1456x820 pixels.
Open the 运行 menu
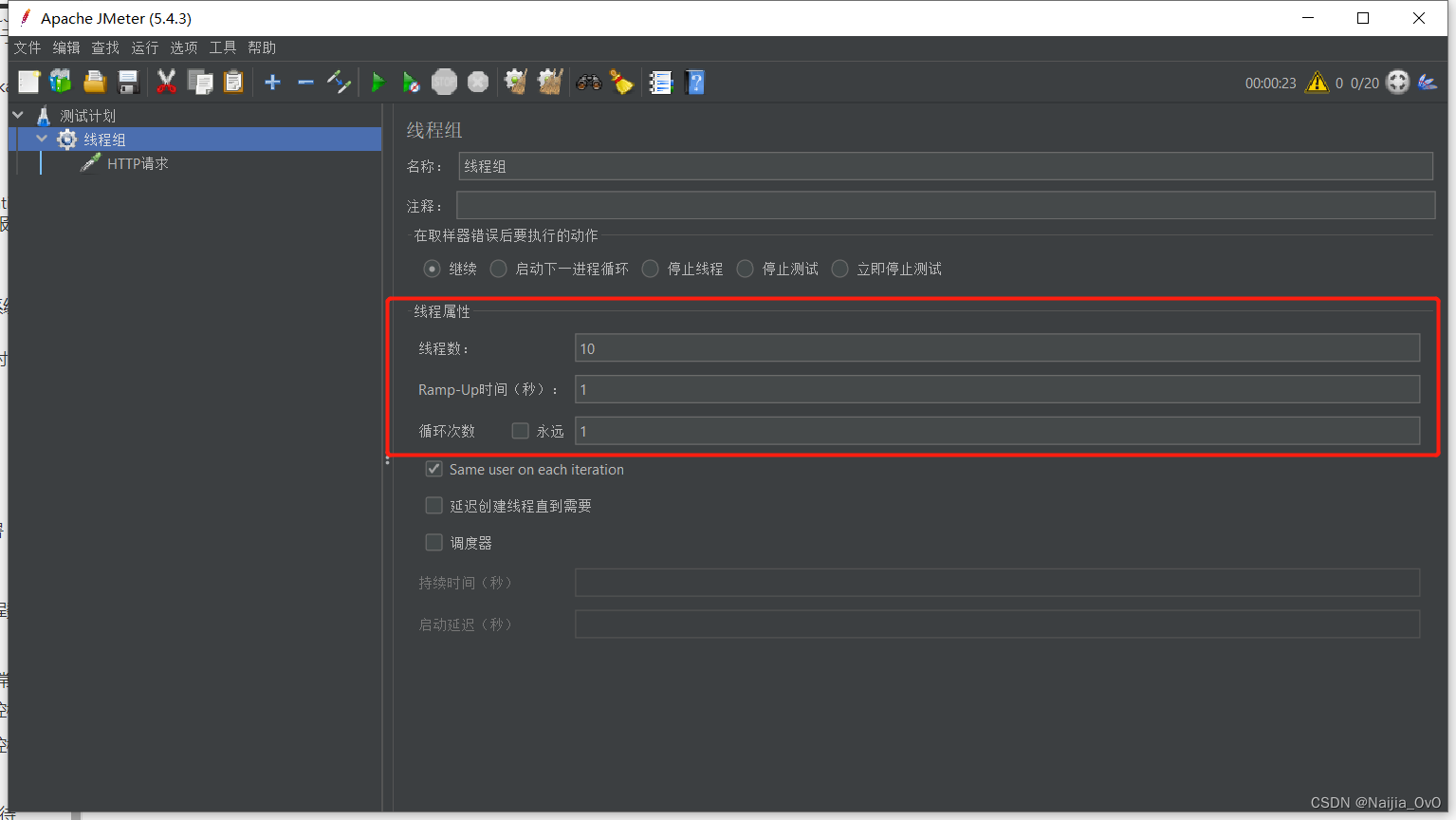[x=145, y=47]
